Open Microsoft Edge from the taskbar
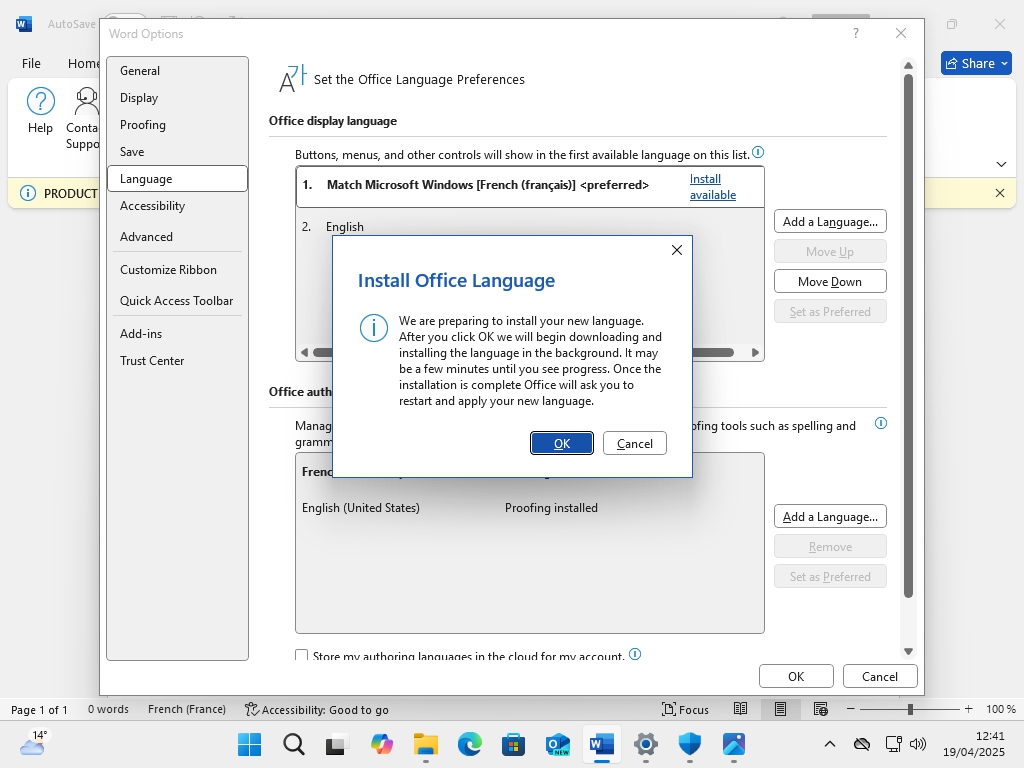Viewport: 1024px width, 768px height. pos(470,744)
